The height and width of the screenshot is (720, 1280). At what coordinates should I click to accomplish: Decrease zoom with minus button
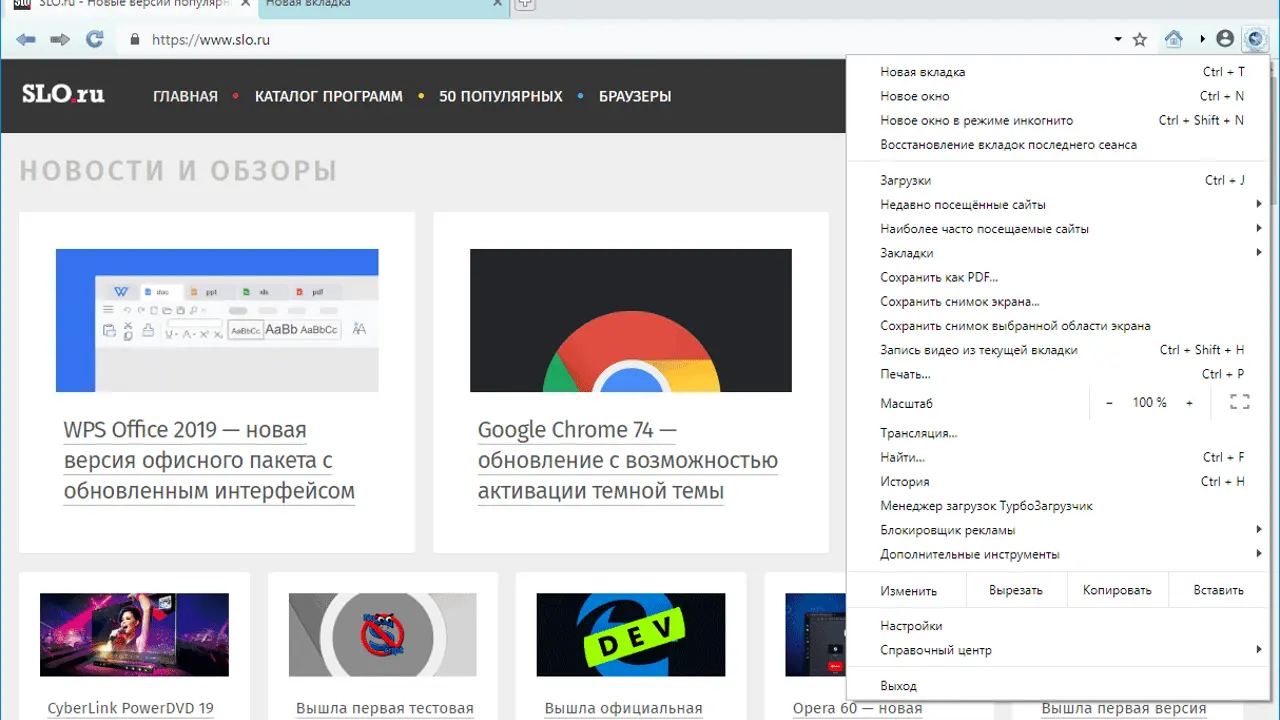(1109, 402)
